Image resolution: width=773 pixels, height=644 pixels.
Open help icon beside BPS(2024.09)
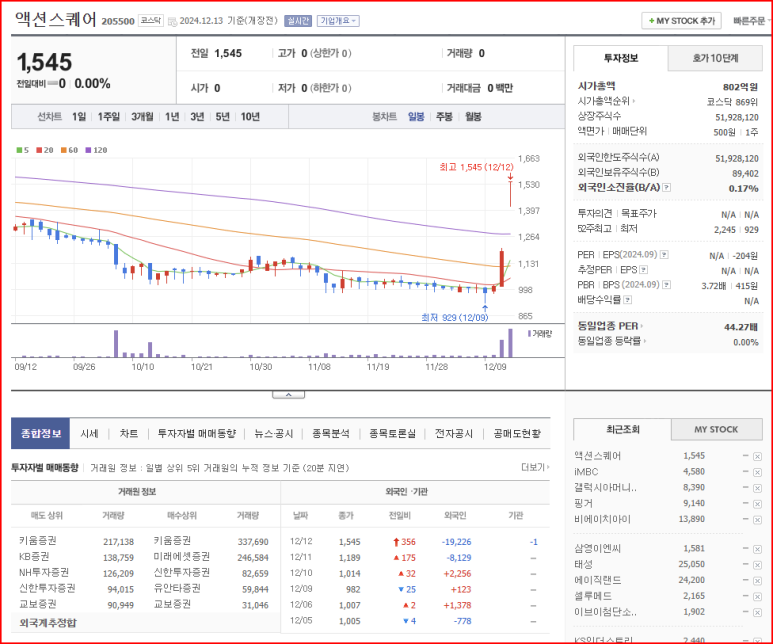click(x=667, y=285)
